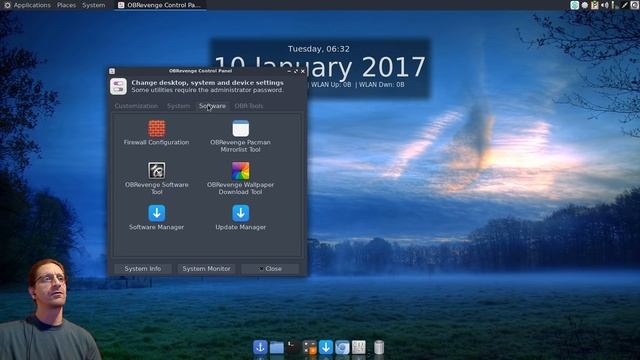The height and width of the screenshot is (360, 640).
Task: Open Software Manager in control panel
Action: 156,218
